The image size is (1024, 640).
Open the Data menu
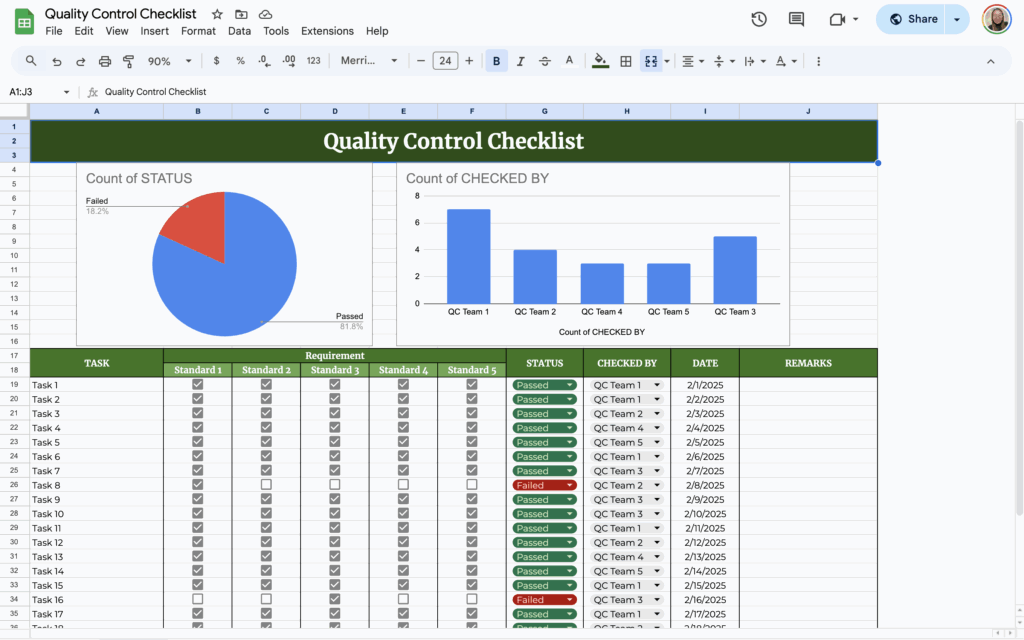point(239,30)
